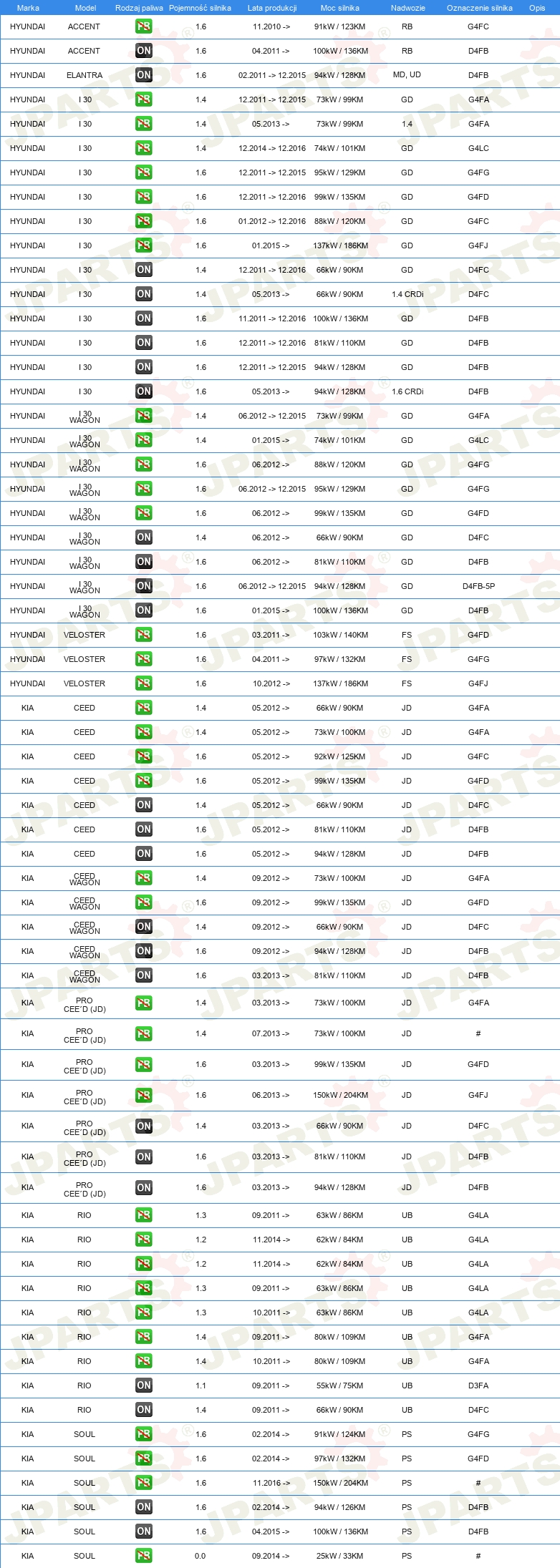Select the 1.6 CRDi body cell
Viewport: 560px width, 1568px height.
pyautogui.click(x=407, y=391)
